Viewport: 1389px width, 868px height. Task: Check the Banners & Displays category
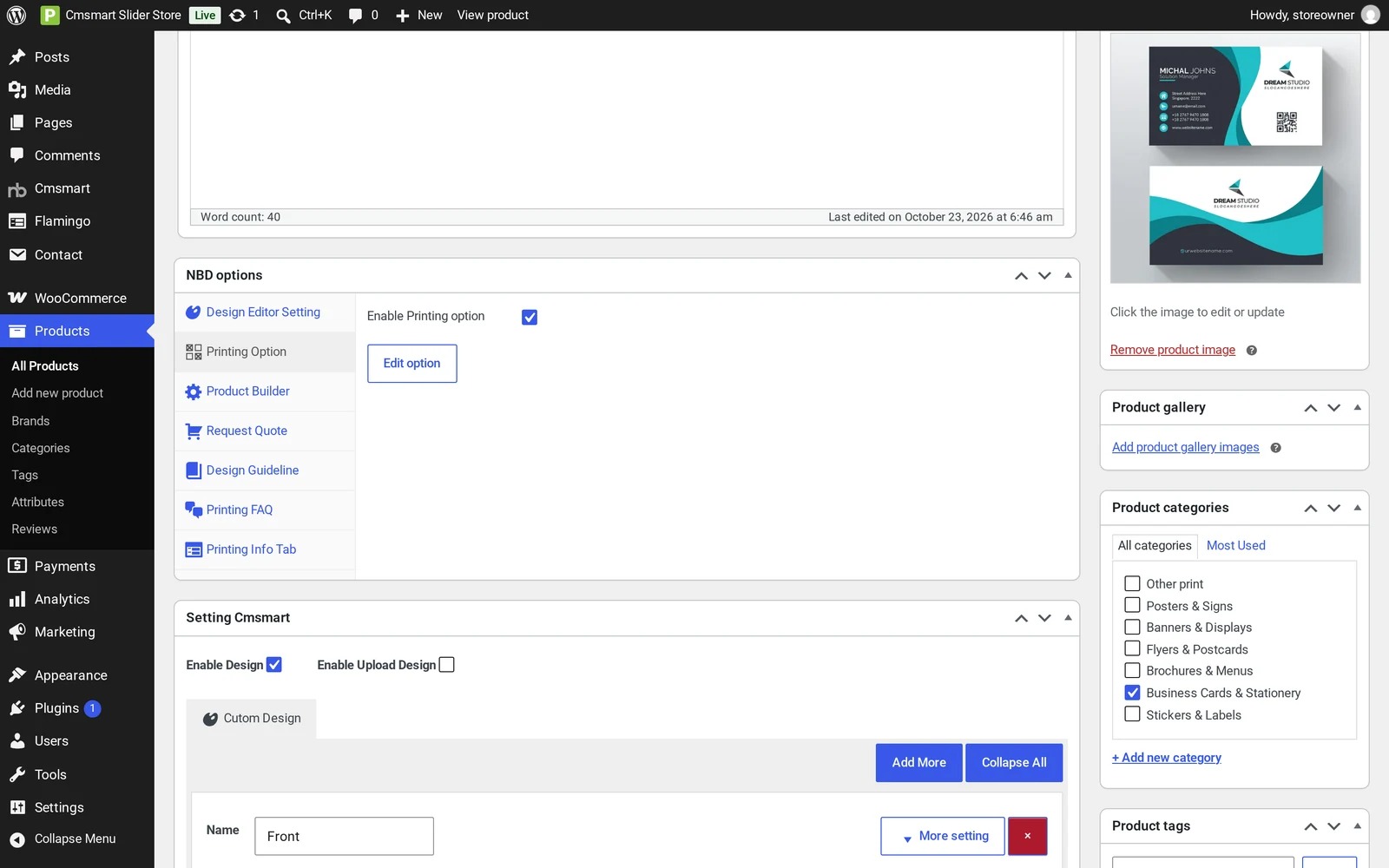coord(1132,627)
